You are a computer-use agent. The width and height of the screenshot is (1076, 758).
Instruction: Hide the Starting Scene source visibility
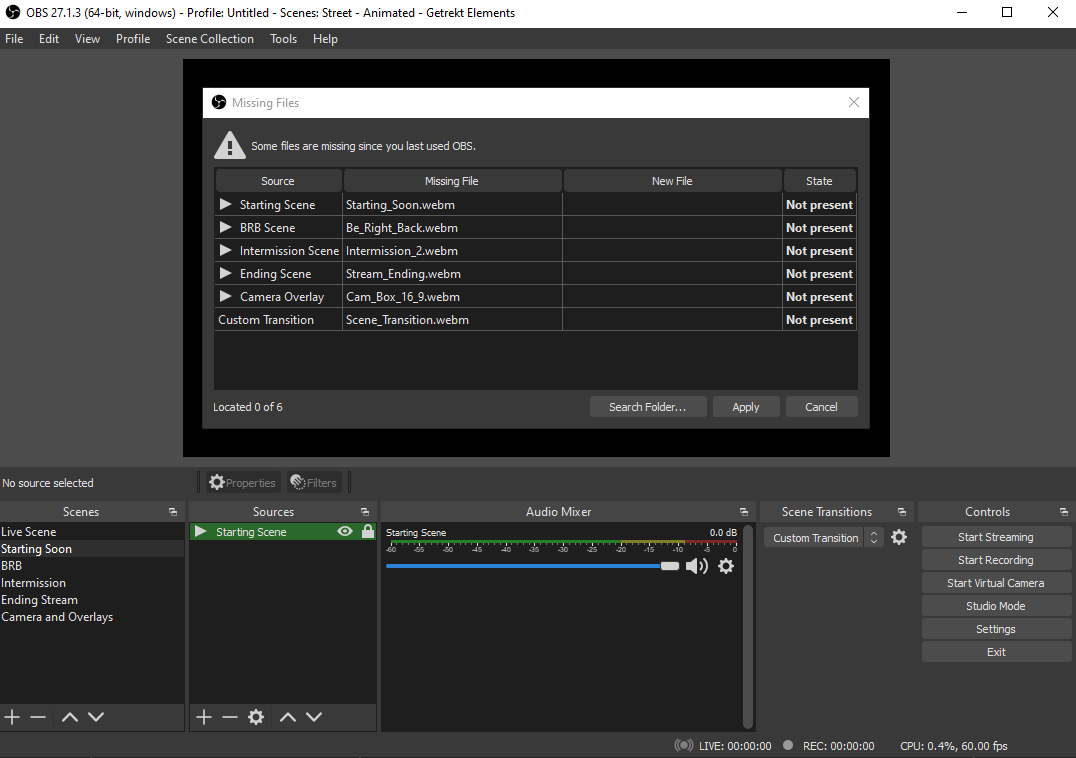click(345, 532)
